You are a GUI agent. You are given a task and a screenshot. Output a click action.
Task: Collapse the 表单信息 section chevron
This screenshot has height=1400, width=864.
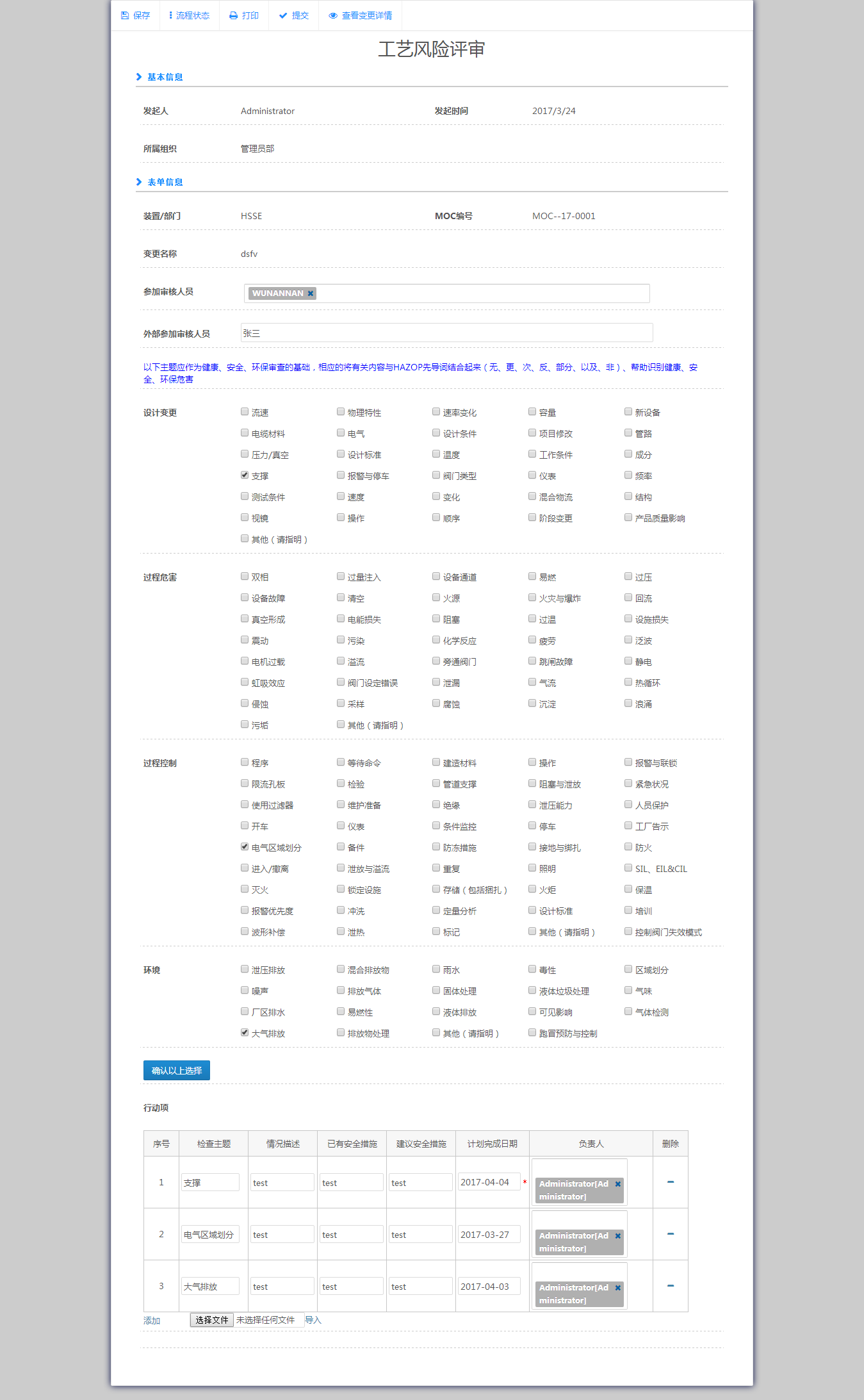point(139,182)
